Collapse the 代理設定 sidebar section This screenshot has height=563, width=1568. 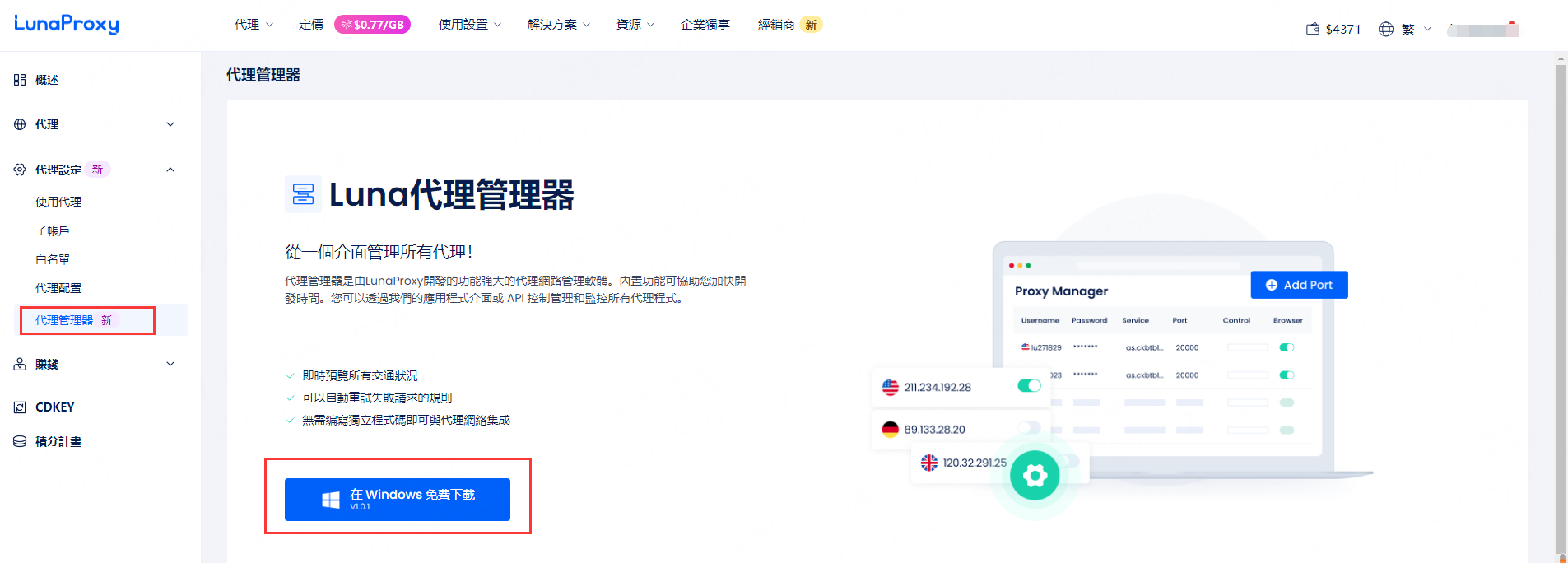[x=170, y=170]
